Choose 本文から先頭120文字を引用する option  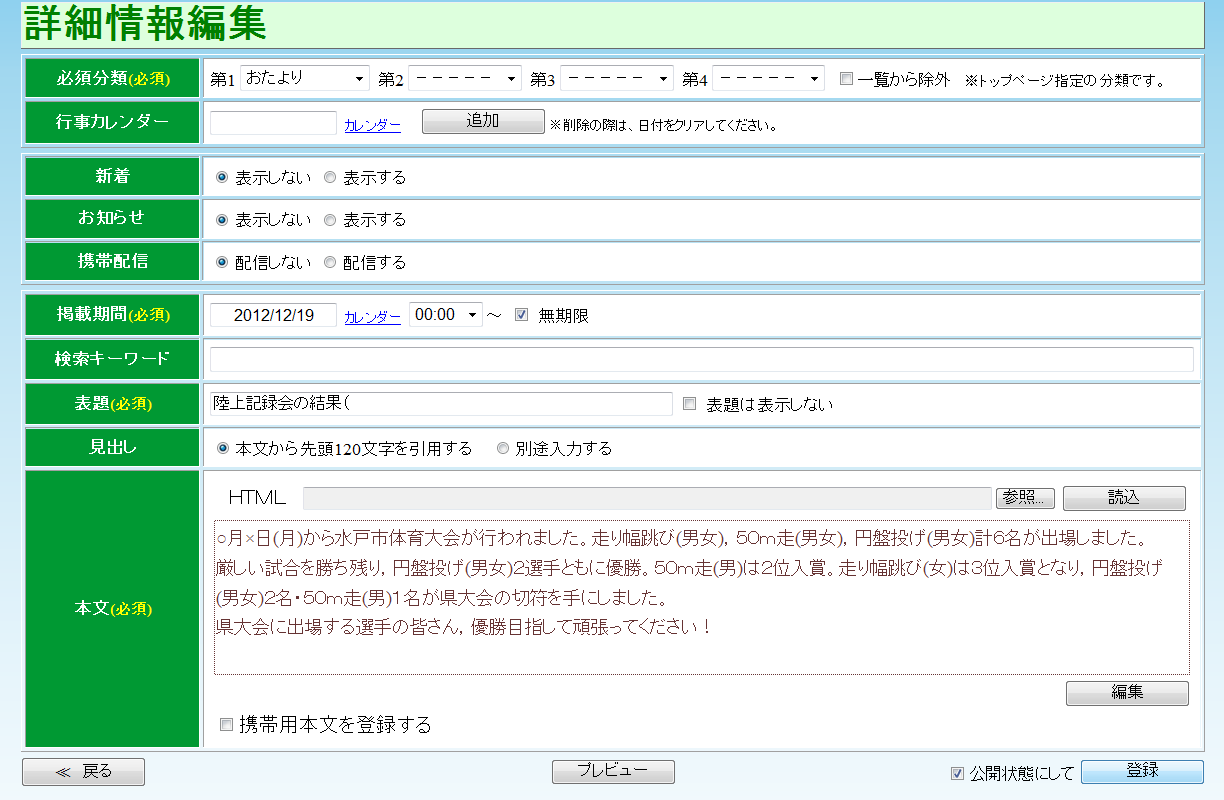(x=222, y=448)
